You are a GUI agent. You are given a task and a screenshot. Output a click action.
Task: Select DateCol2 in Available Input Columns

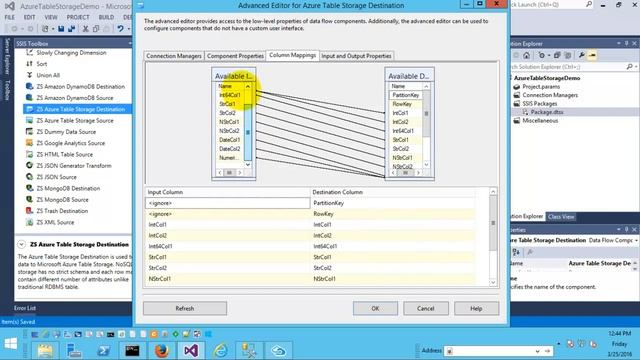point(230,149)
